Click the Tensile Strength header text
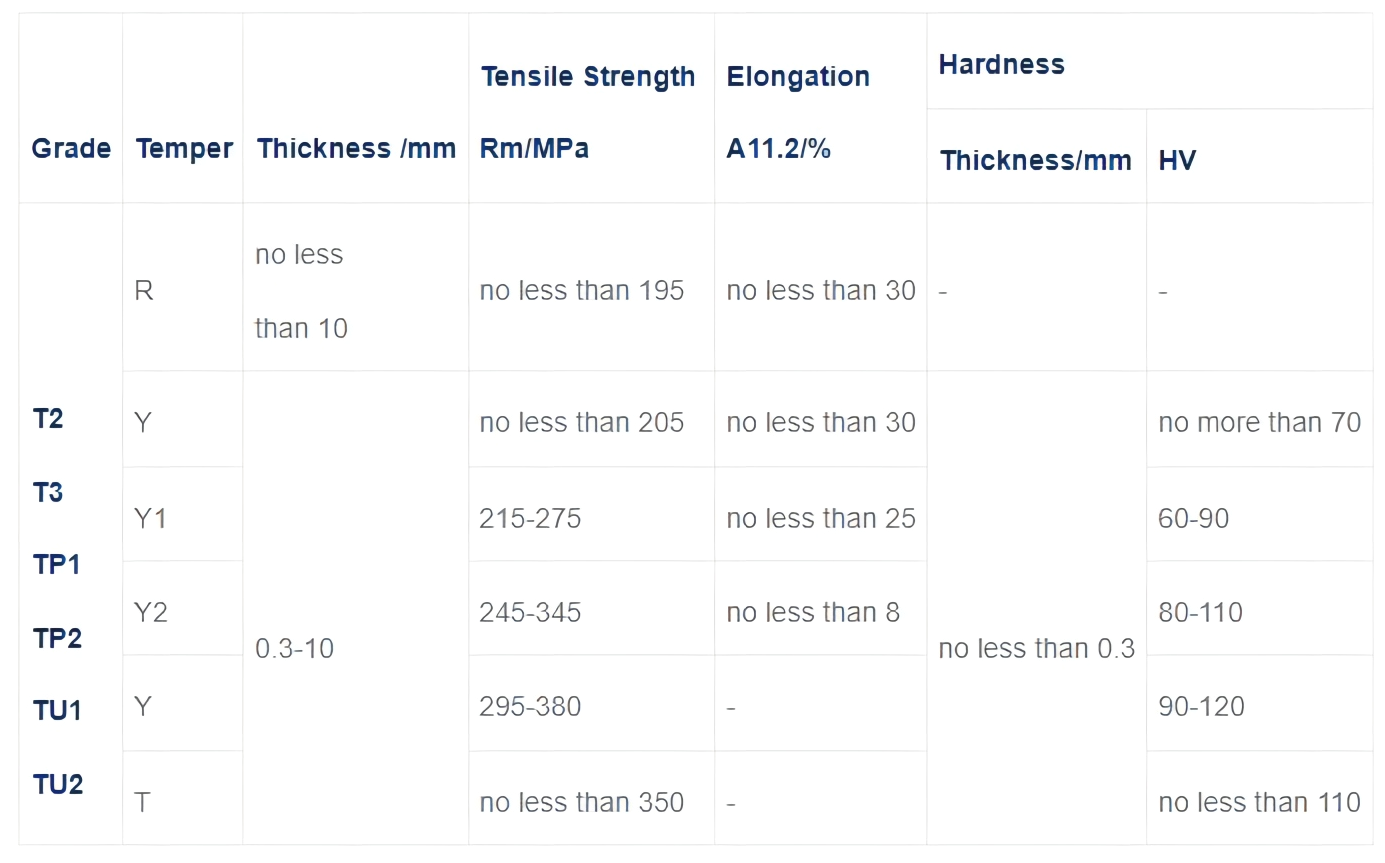Screen dimensions: 1385x863 point(588,77)
